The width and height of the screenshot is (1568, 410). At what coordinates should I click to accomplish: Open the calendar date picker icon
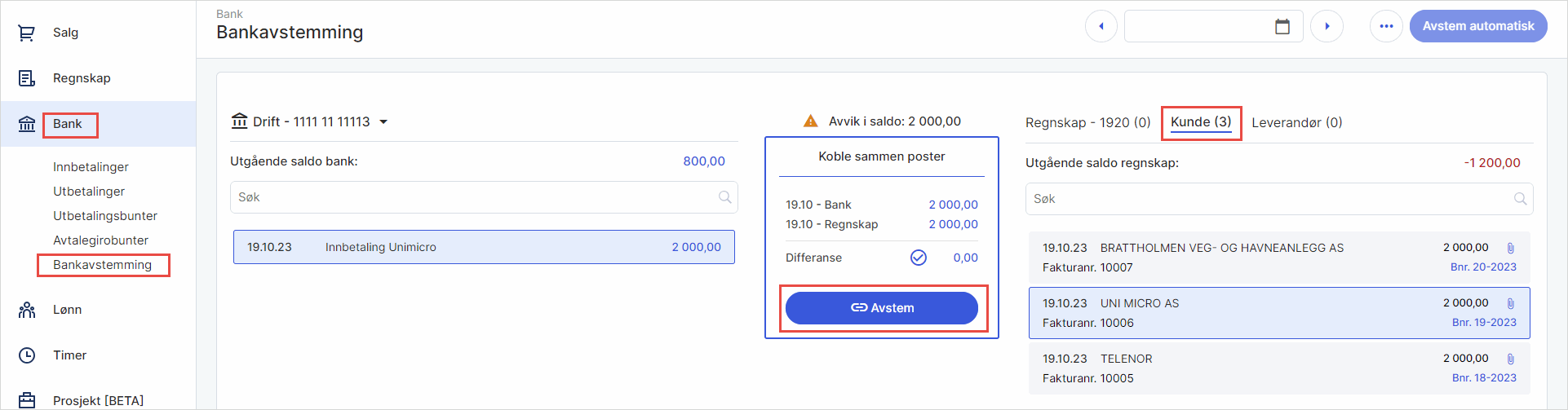click(x=1282, y=27)
